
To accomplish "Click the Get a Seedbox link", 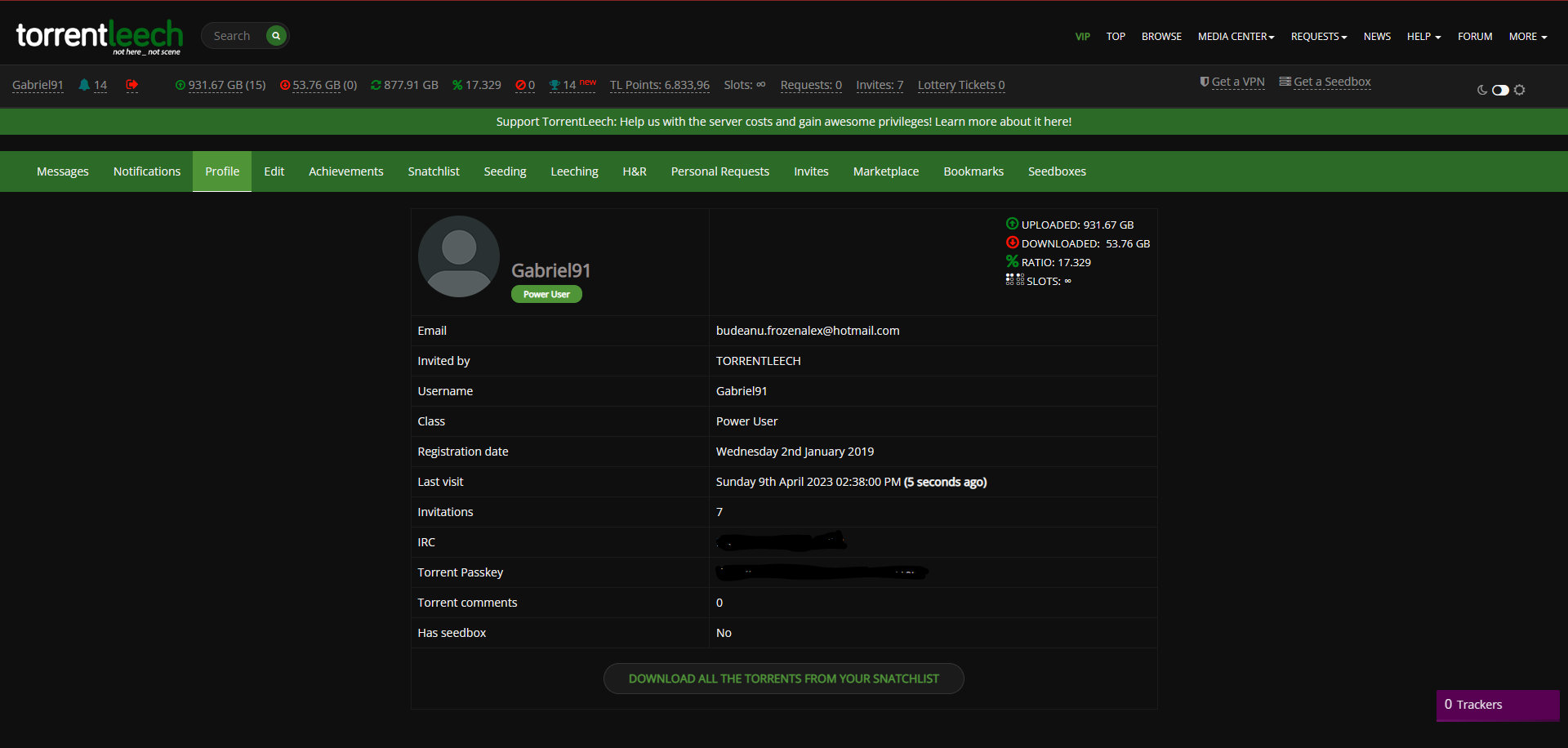I will [x=1332, y=82].
